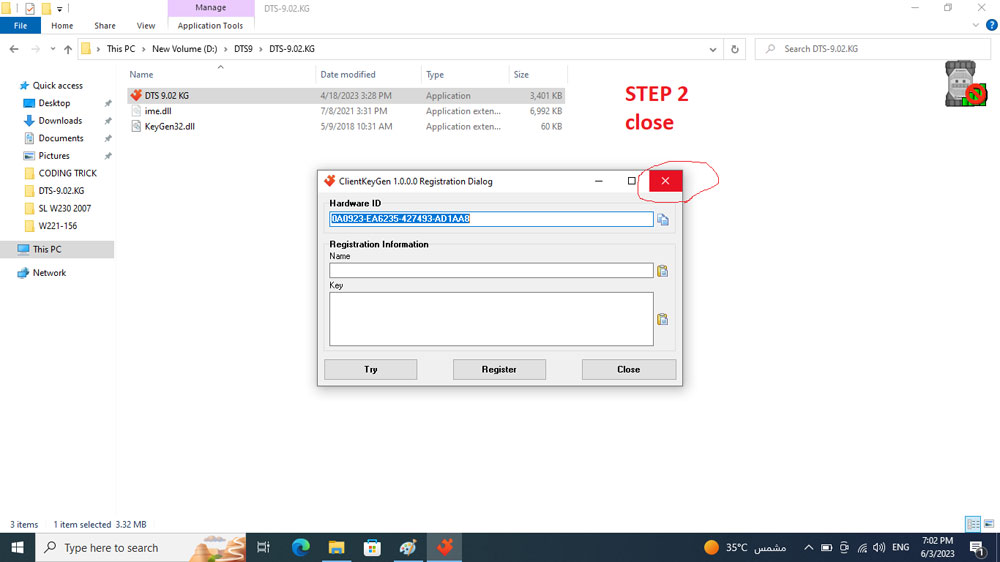Click inside the Name input field
1000x562 pixels.
click(490, 271)
